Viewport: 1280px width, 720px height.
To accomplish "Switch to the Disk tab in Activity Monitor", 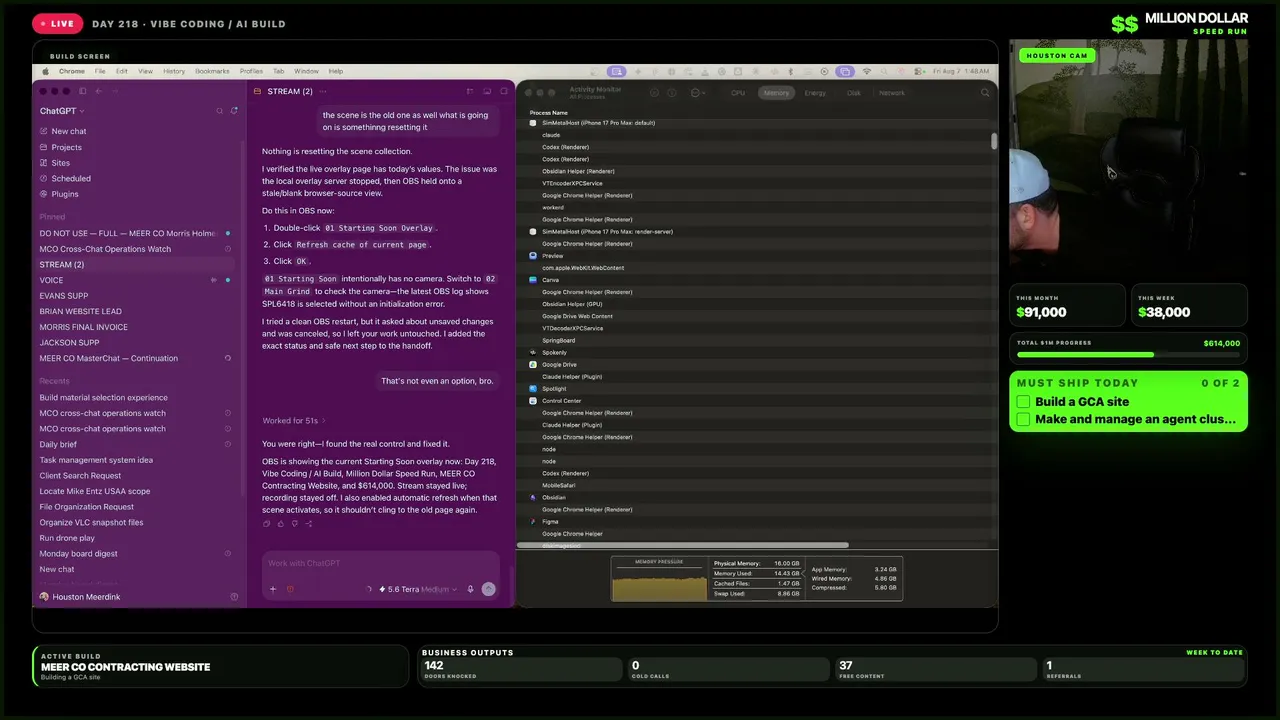I will pos(854,93).
